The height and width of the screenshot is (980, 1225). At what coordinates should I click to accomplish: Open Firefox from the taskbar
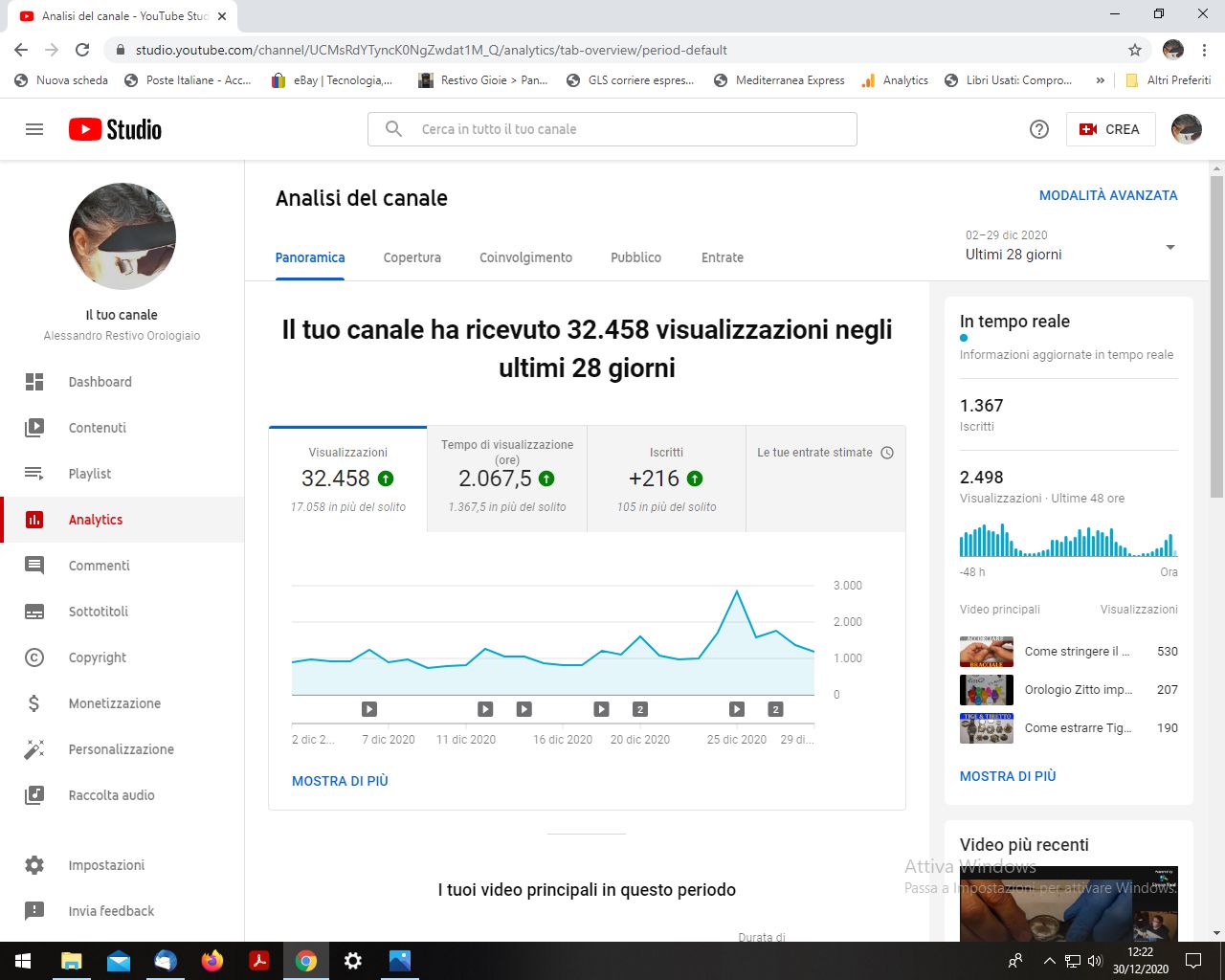(212, 961)
